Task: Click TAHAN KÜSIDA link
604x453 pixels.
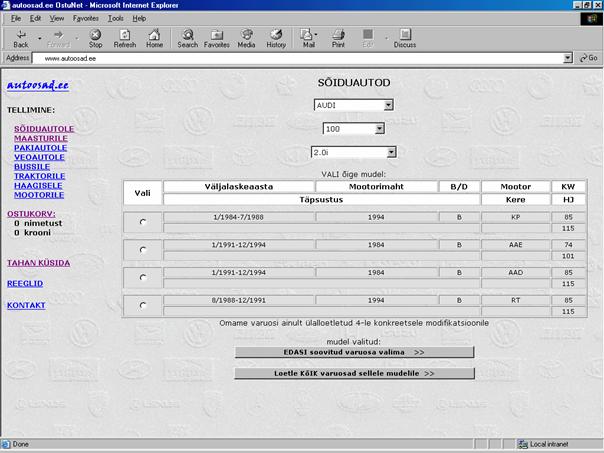Action: click(39, 263)
